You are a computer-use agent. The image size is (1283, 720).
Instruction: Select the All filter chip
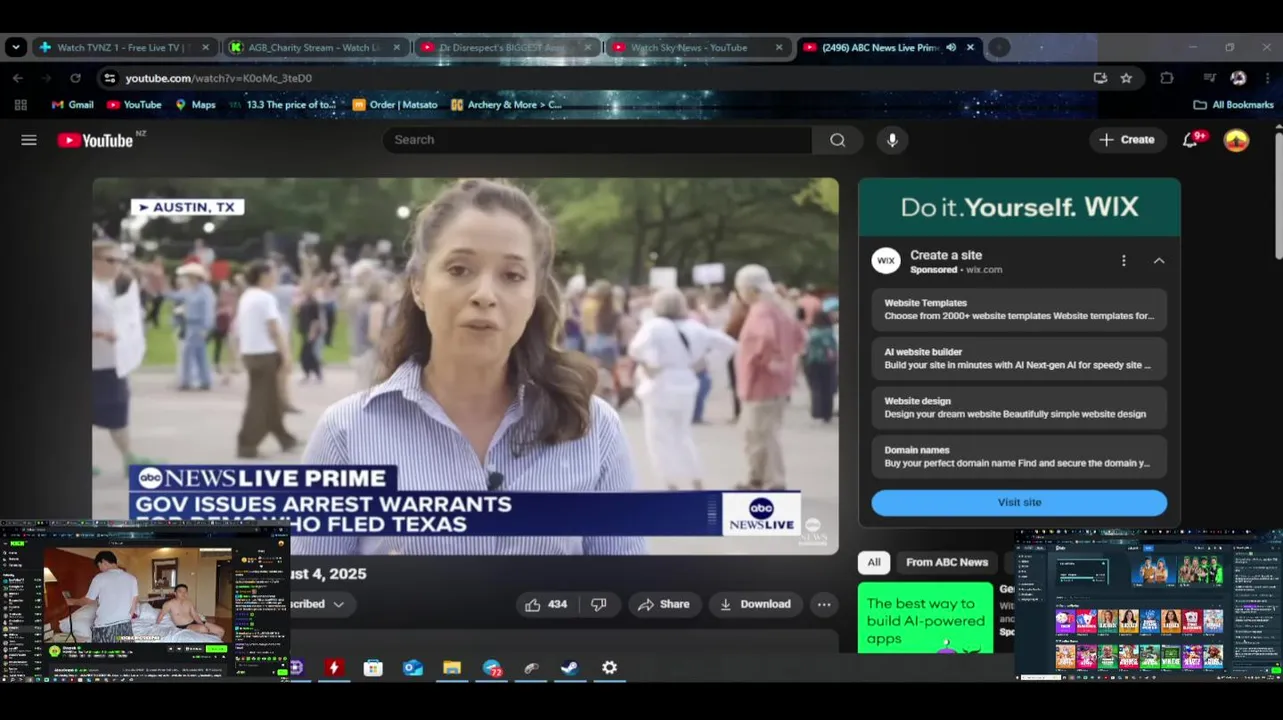(x=874, y=562)
